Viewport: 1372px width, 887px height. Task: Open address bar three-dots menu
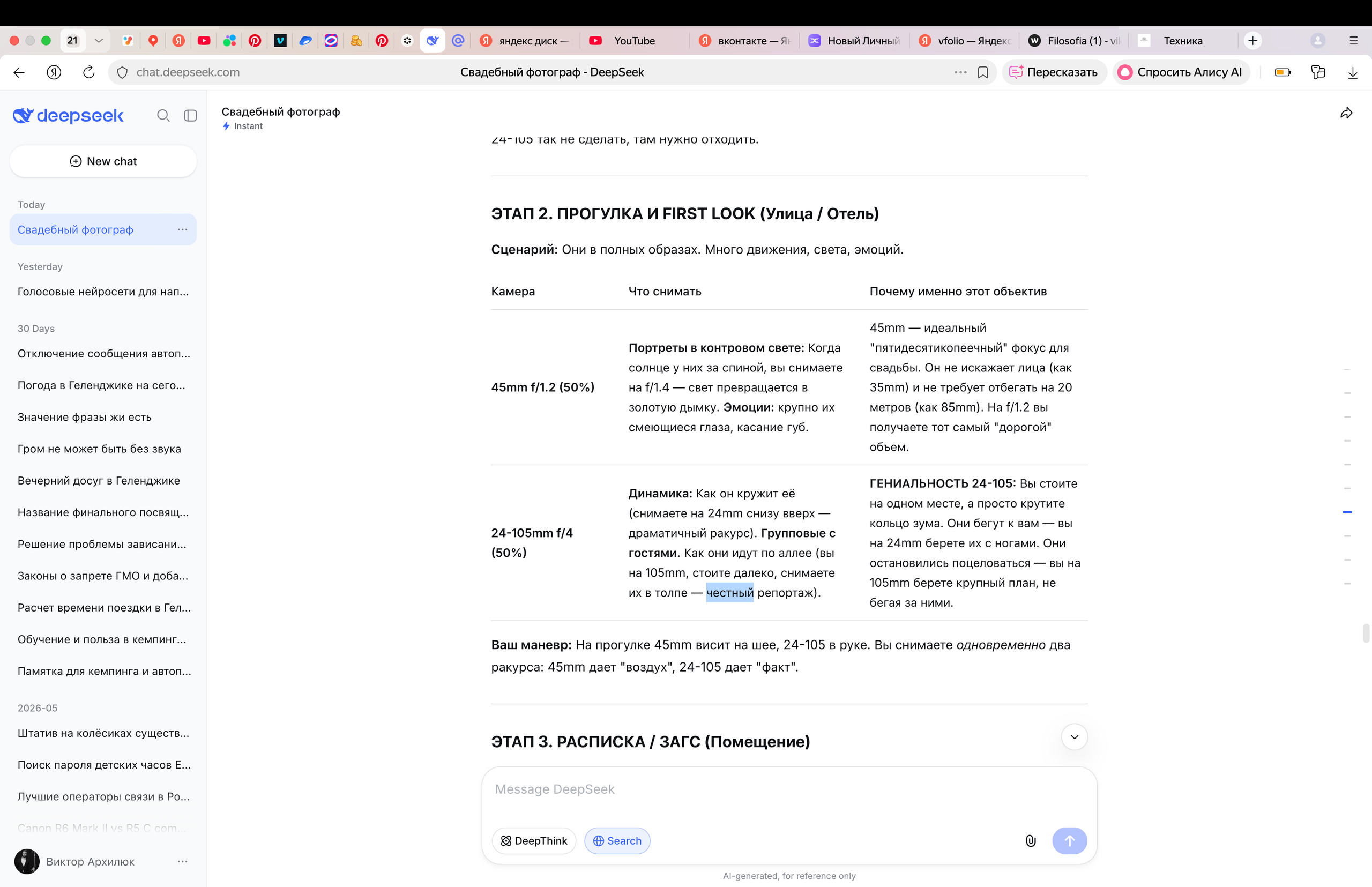click(x=960, y=72)
